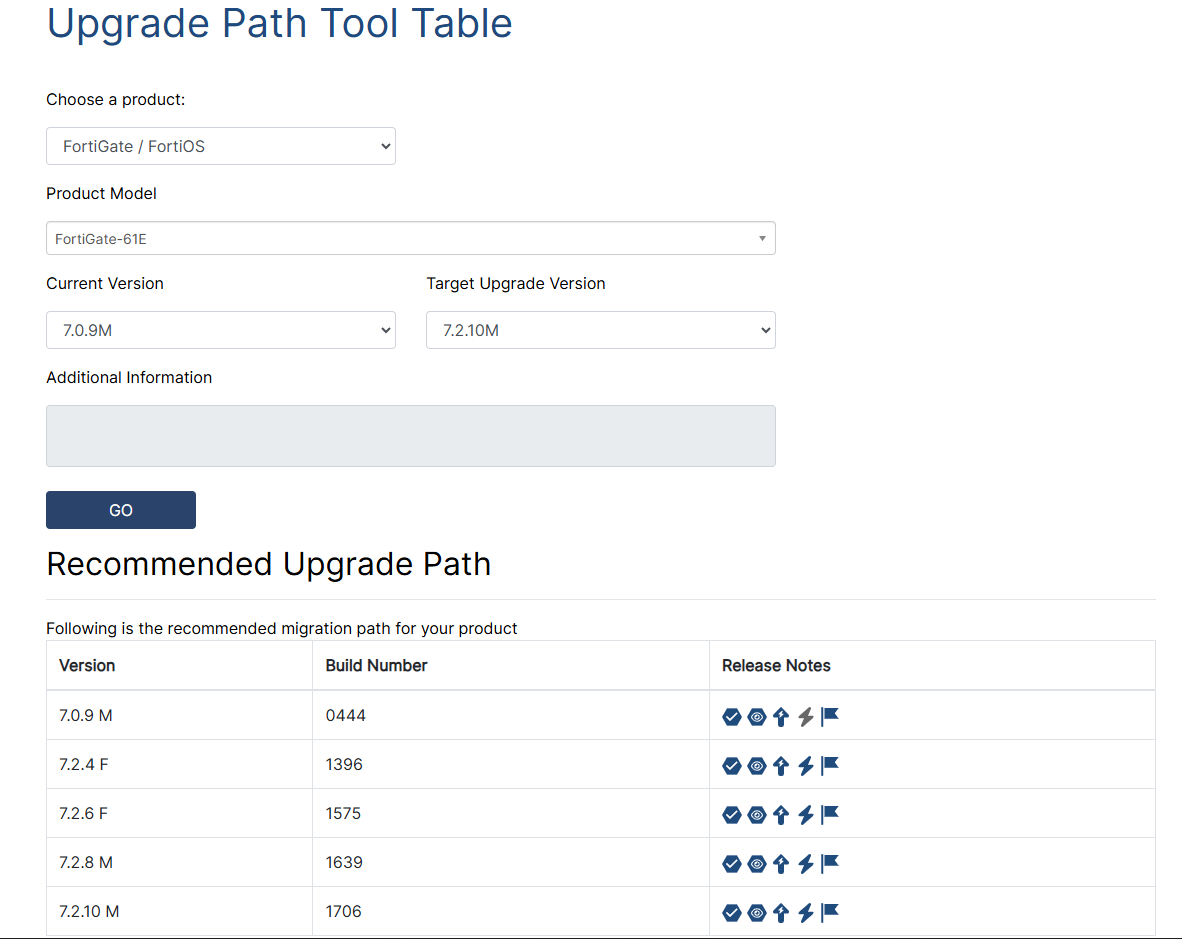1182x939 pixels.
Task: Open the FortiGate / FortiOS product dropdown
Action: click(221, 146)
